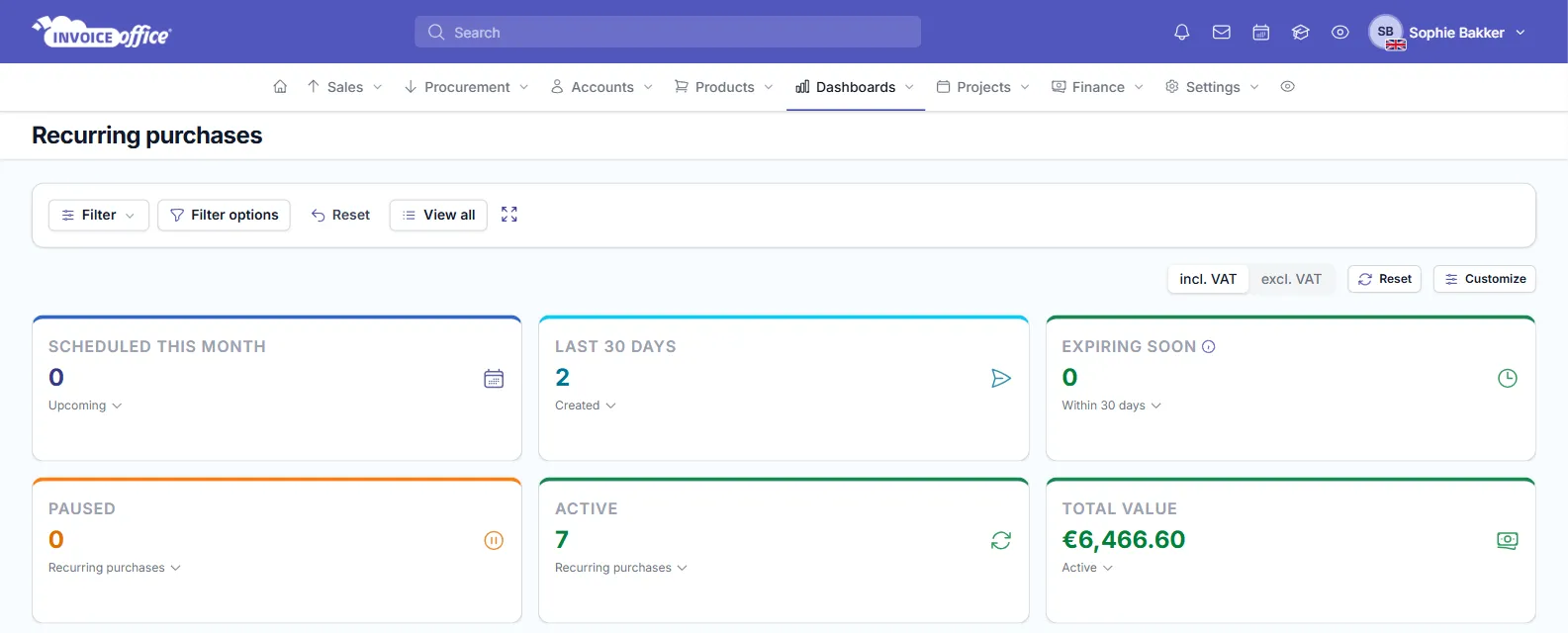
Task: Click pause icon in Paused card
Action: [x=494, y=540]
